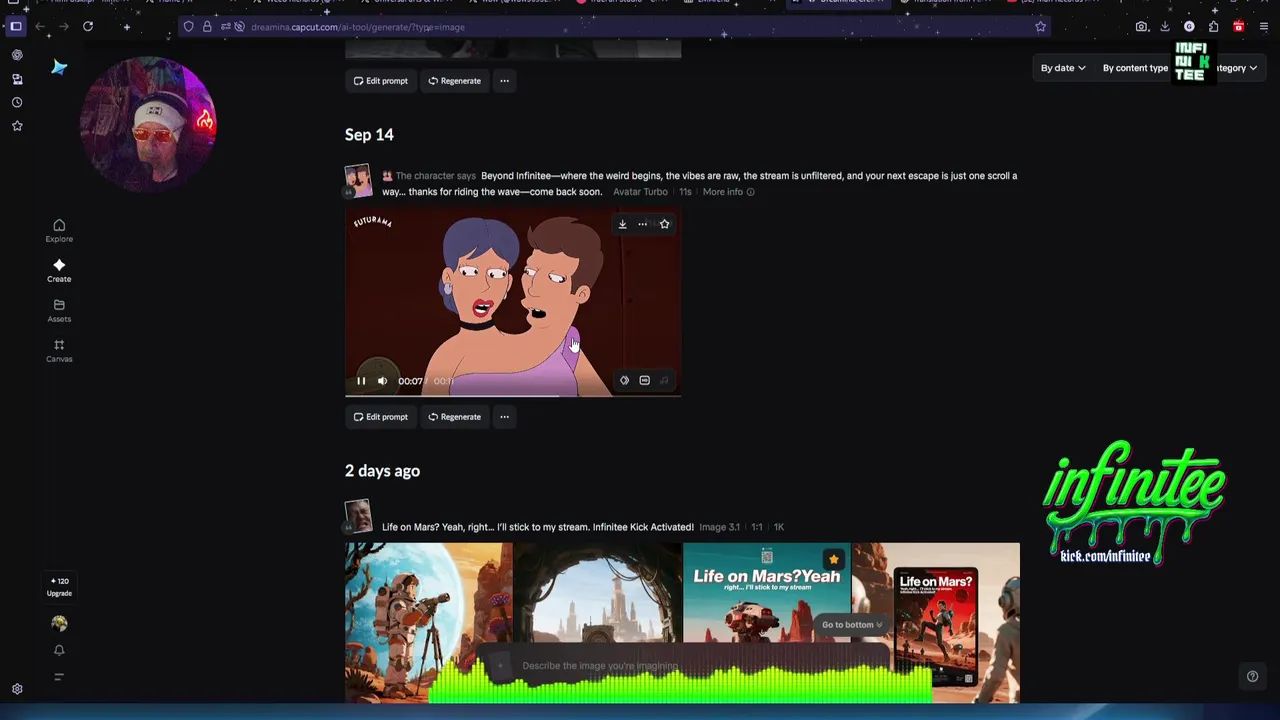
Task: Click Edit prompt under the Futurama video
Action: pos(380,417)
